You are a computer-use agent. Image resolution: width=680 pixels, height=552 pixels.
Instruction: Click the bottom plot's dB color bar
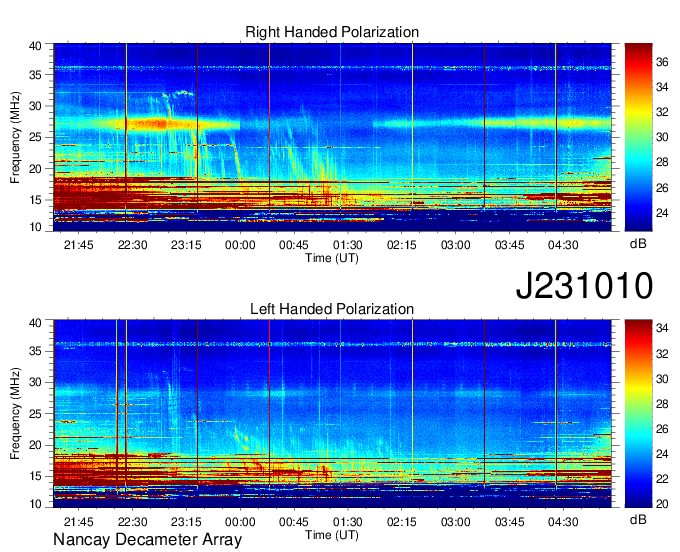638,414
